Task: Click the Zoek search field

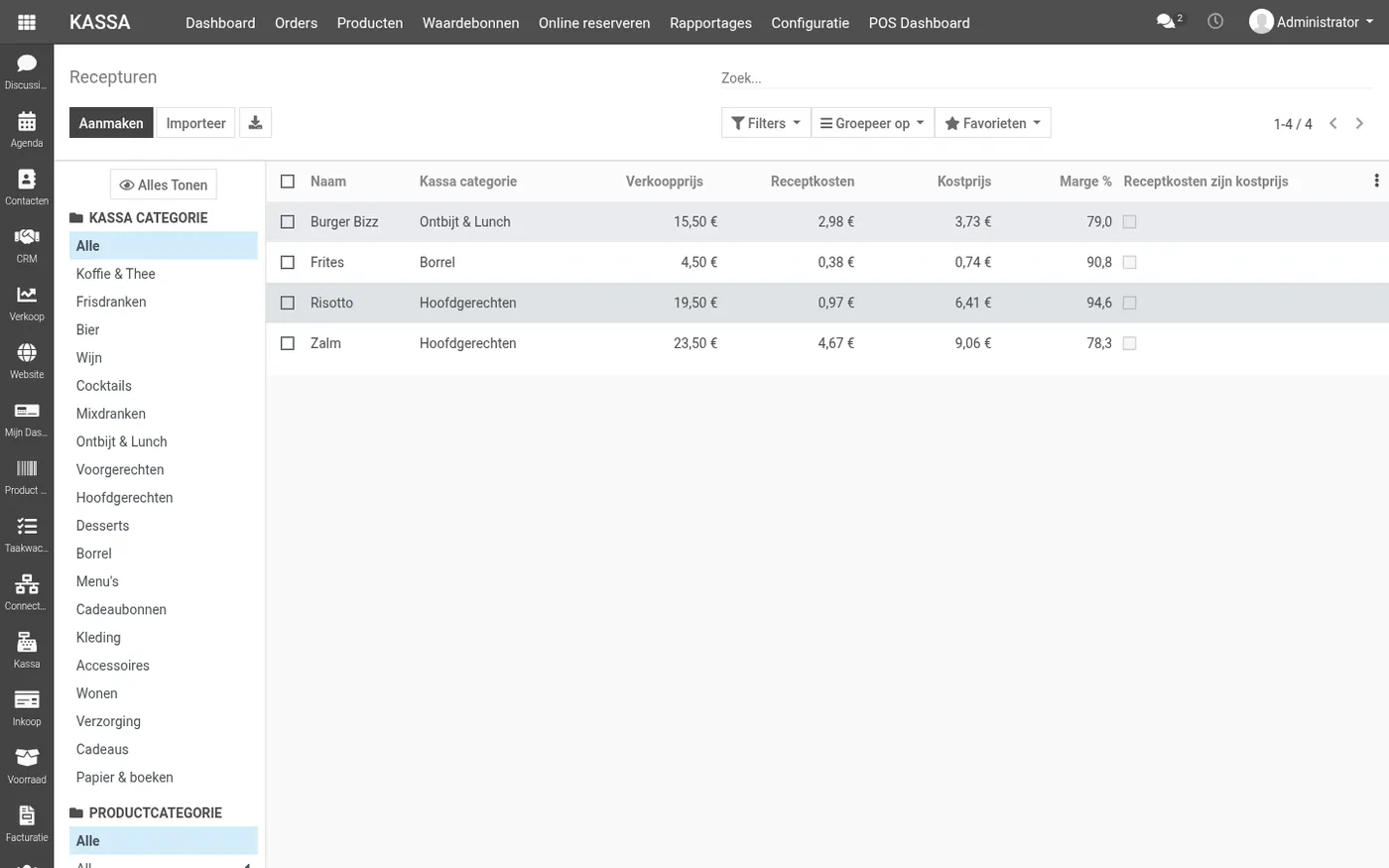Action: pos(1047,77)
